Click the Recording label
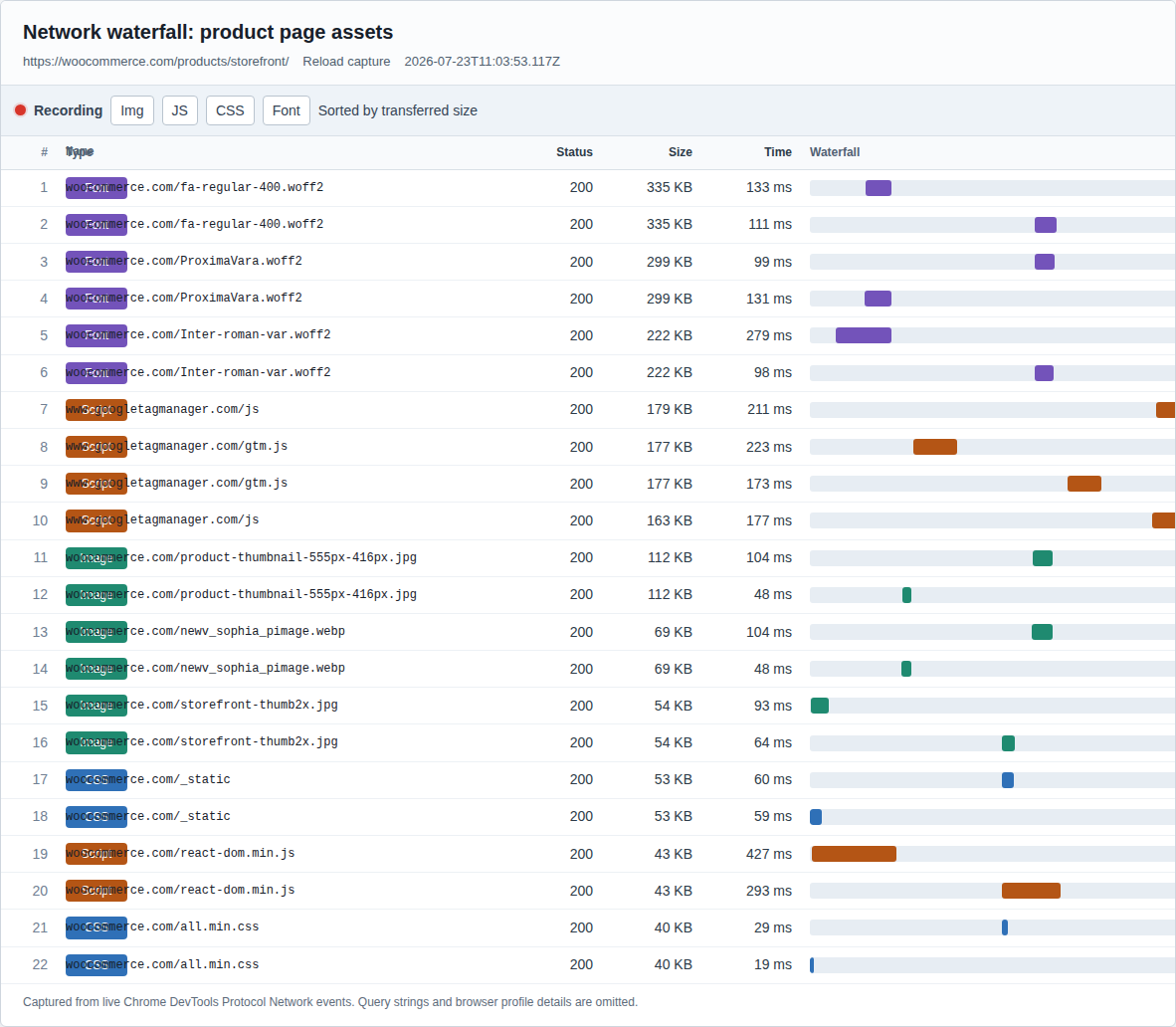The height and width of the screenshot is (1027, 1176). pyautogui.click(x=69, y=110)
